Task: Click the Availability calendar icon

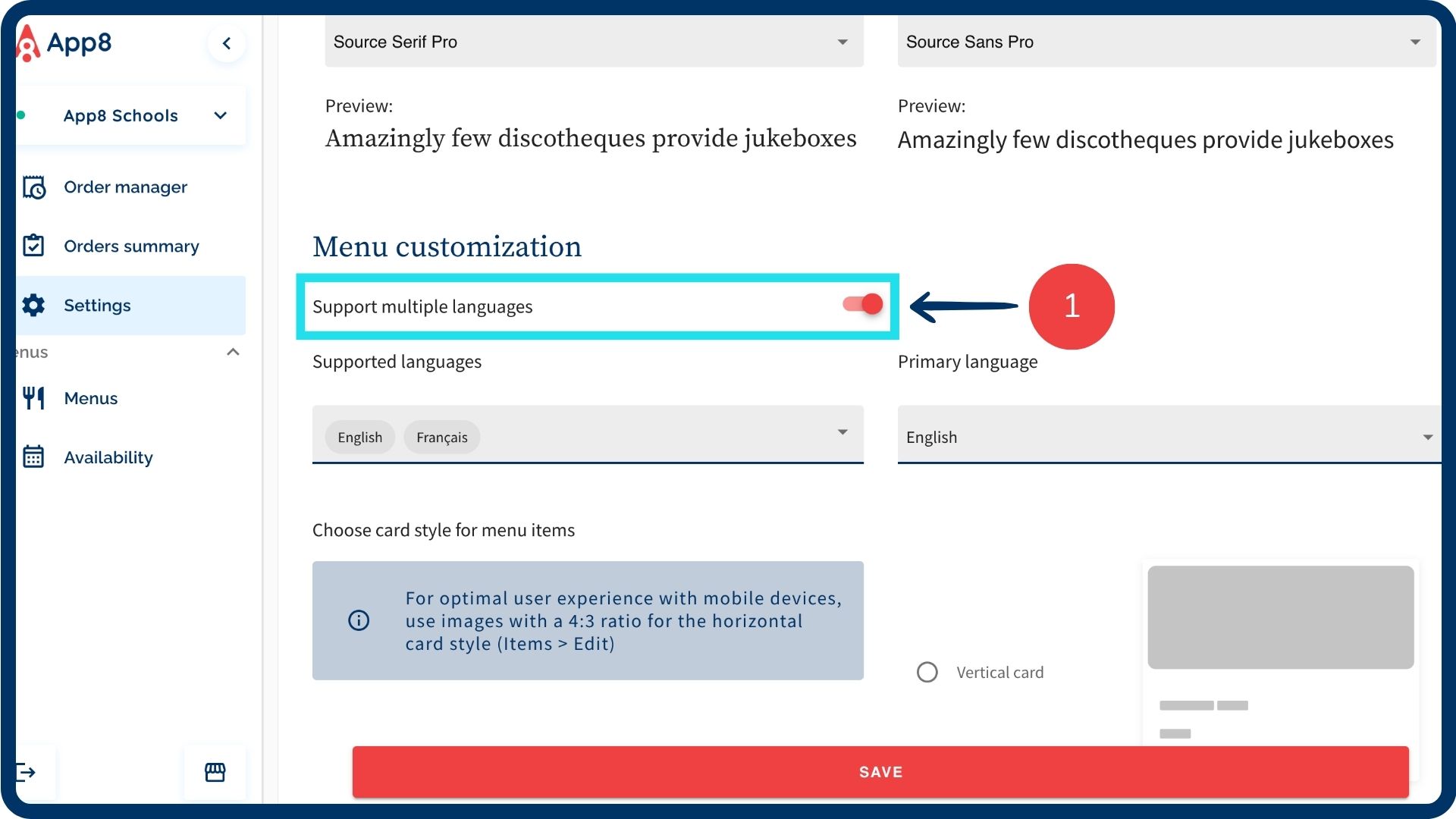Action: tap(34, 457)
